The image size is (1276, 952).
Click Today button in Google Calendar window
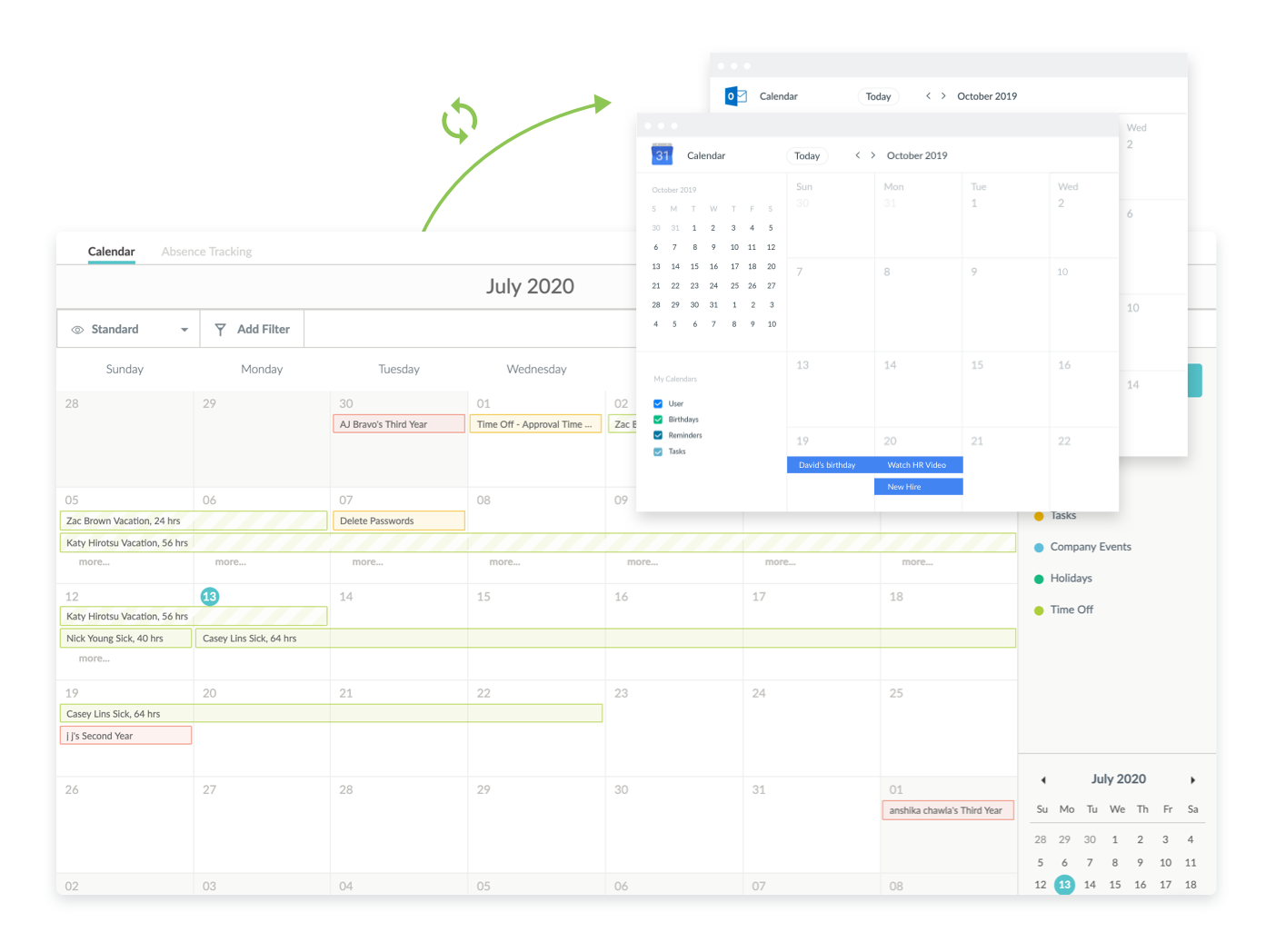click(x=806, y=156)
